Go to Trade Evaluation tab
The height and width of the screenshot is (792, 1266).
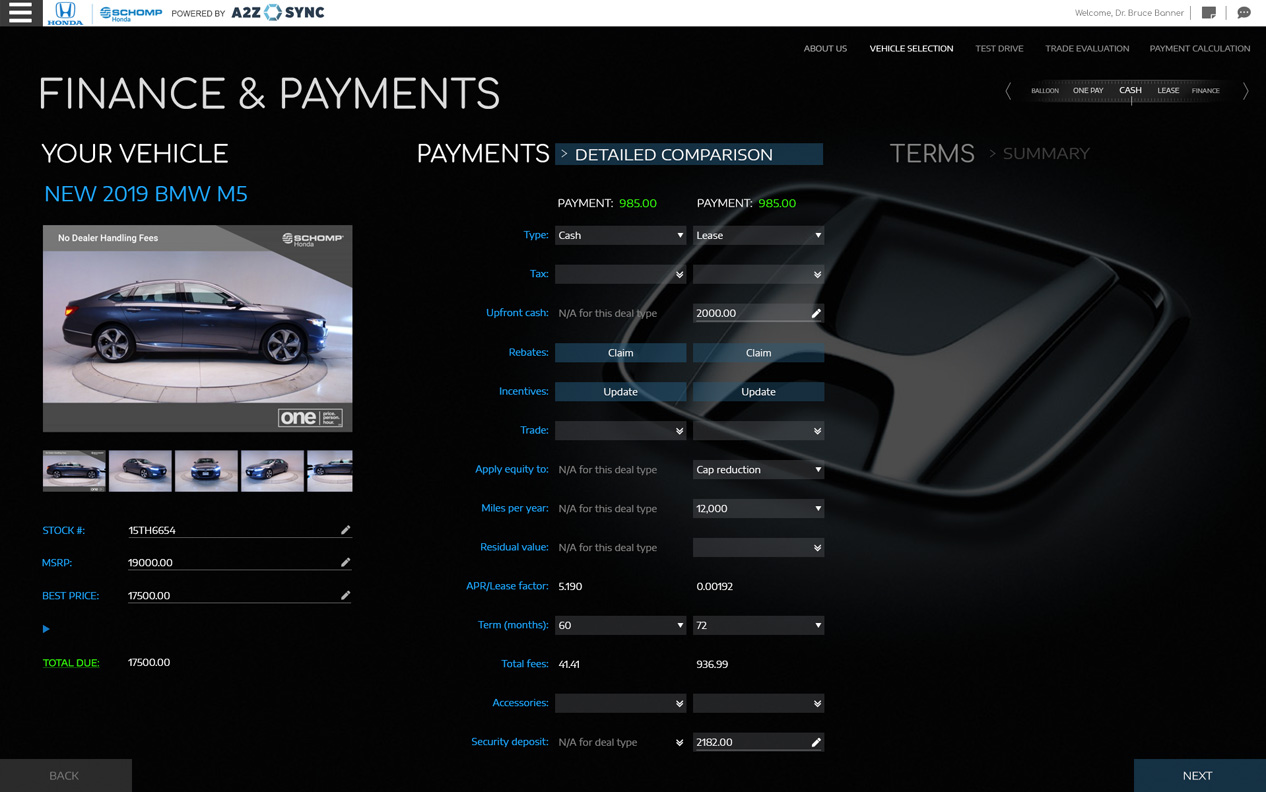[1086, 48]
